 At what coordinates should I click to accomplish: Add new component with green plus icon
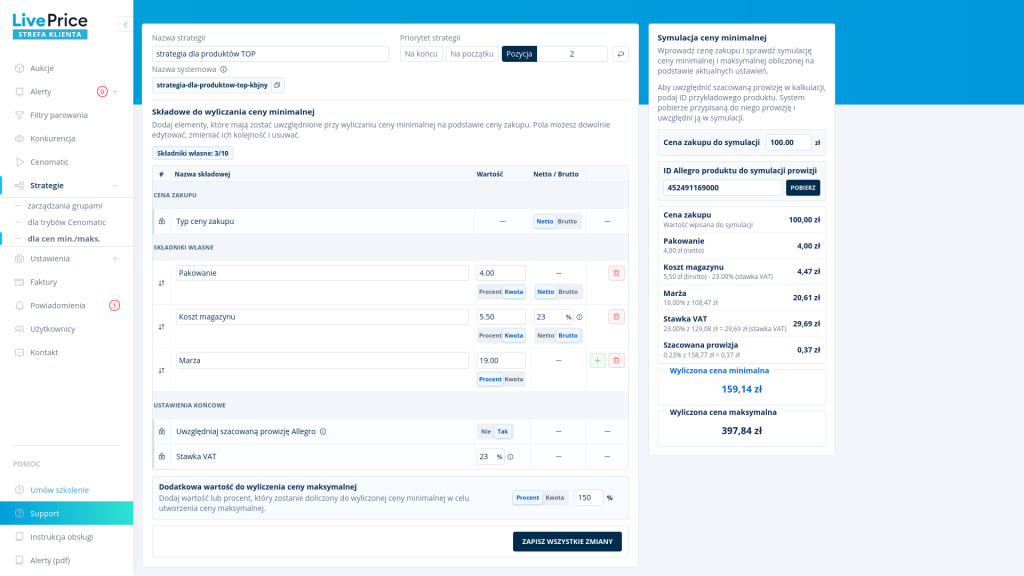tap(598, 360)
